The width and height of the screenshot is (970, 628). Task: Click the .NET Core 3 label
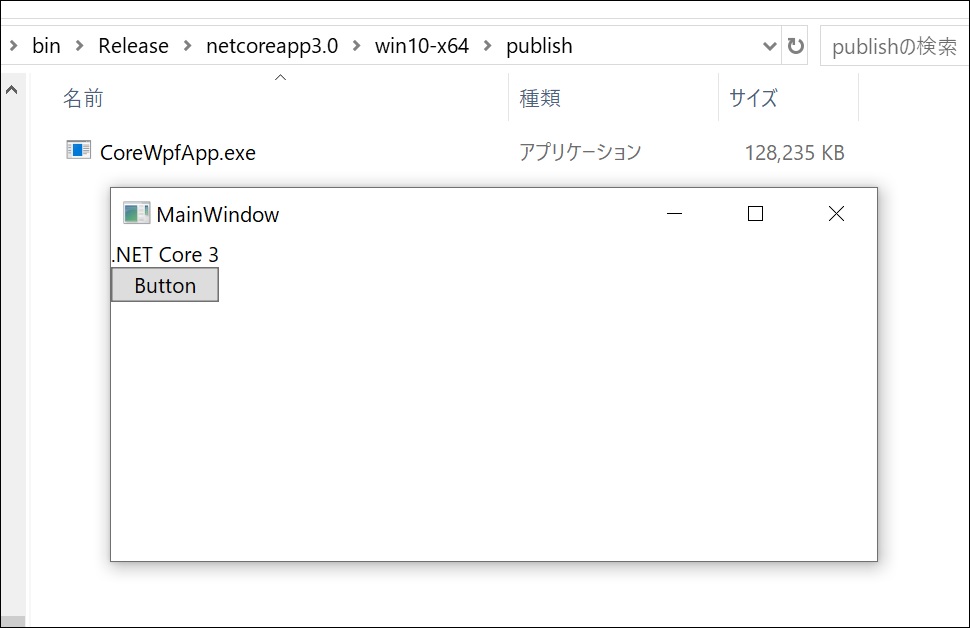(x=165, y=255)
